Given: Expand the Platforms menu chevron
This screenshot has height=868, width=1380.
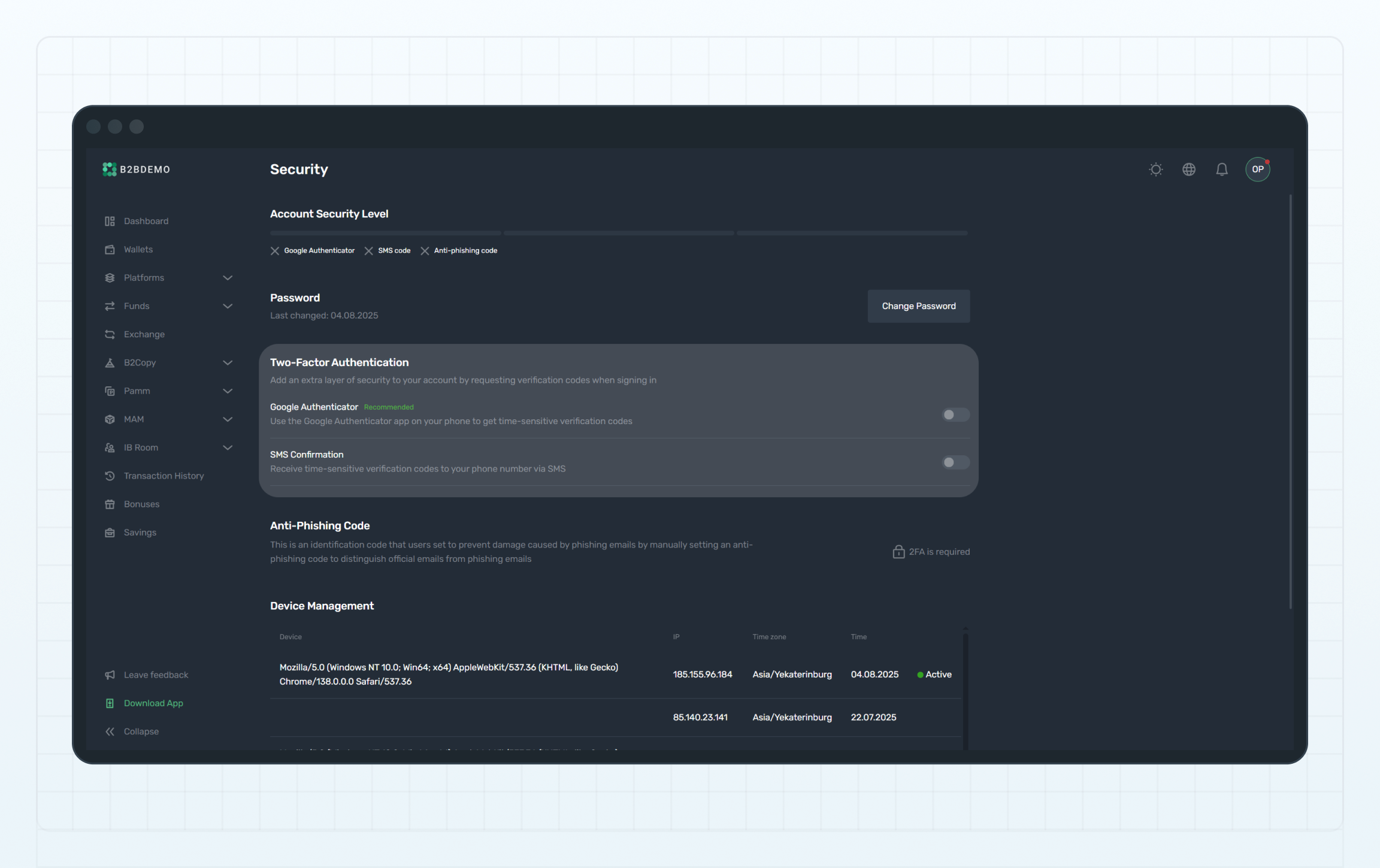Looking at the screenshot, I should tap(228, 278).
